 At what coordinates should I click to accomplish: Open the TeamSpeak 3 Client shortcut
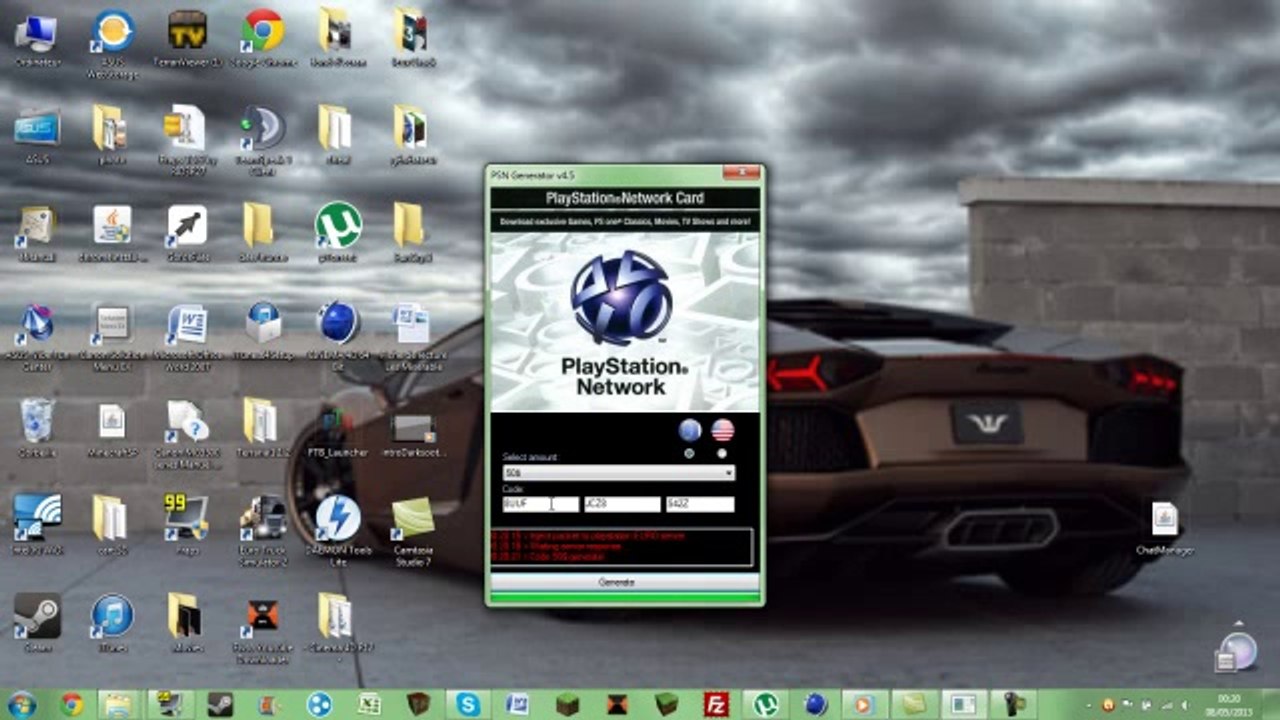[262, 140]
